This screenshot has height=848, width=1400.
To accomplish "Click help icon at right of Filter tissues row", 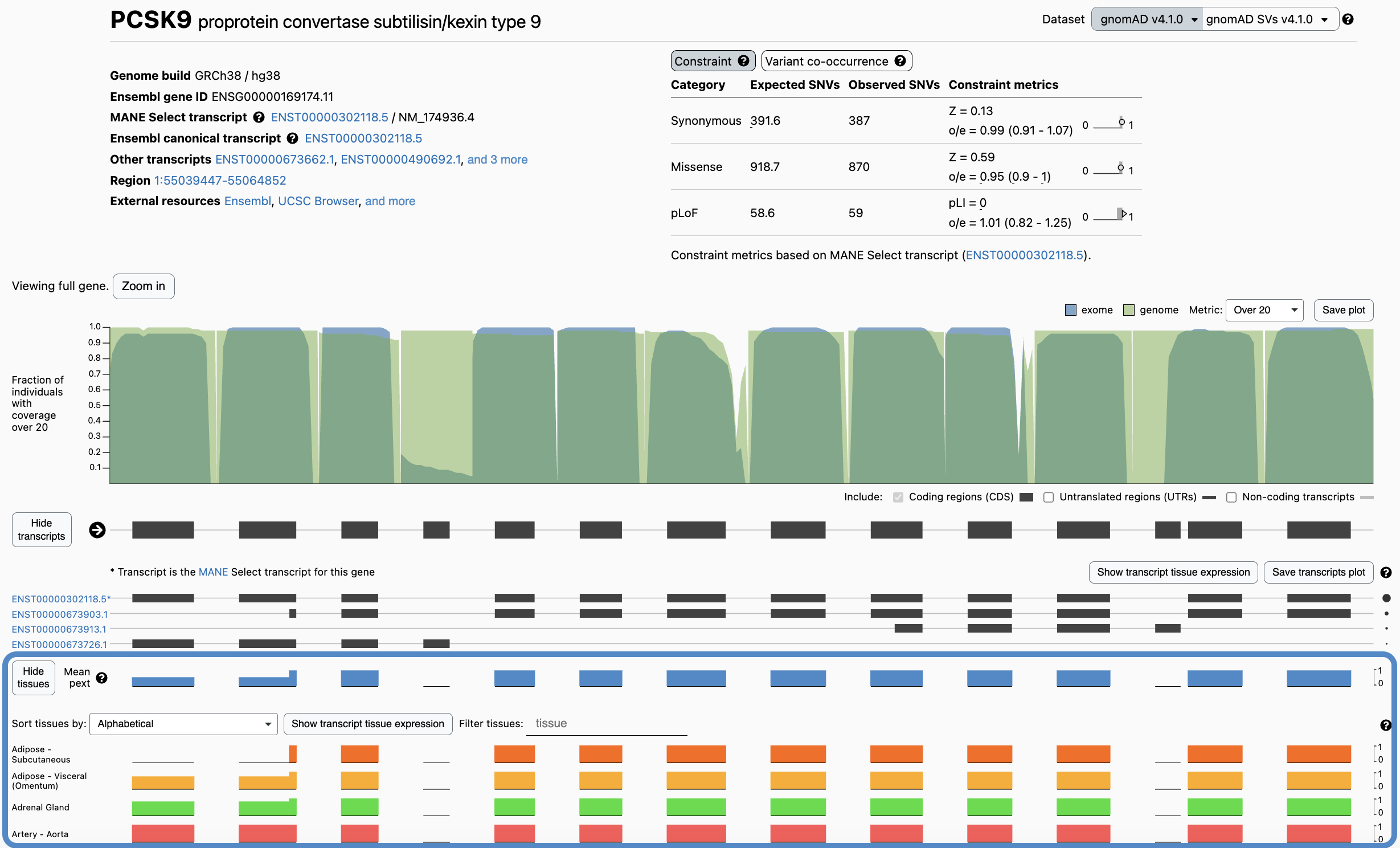I will [x=1386, y=725].
